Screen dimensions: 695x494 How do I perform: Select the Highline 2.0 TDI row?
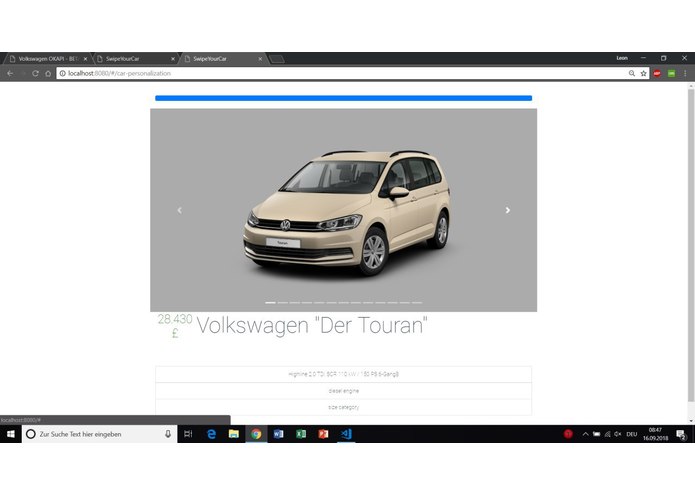pos(344,374)
